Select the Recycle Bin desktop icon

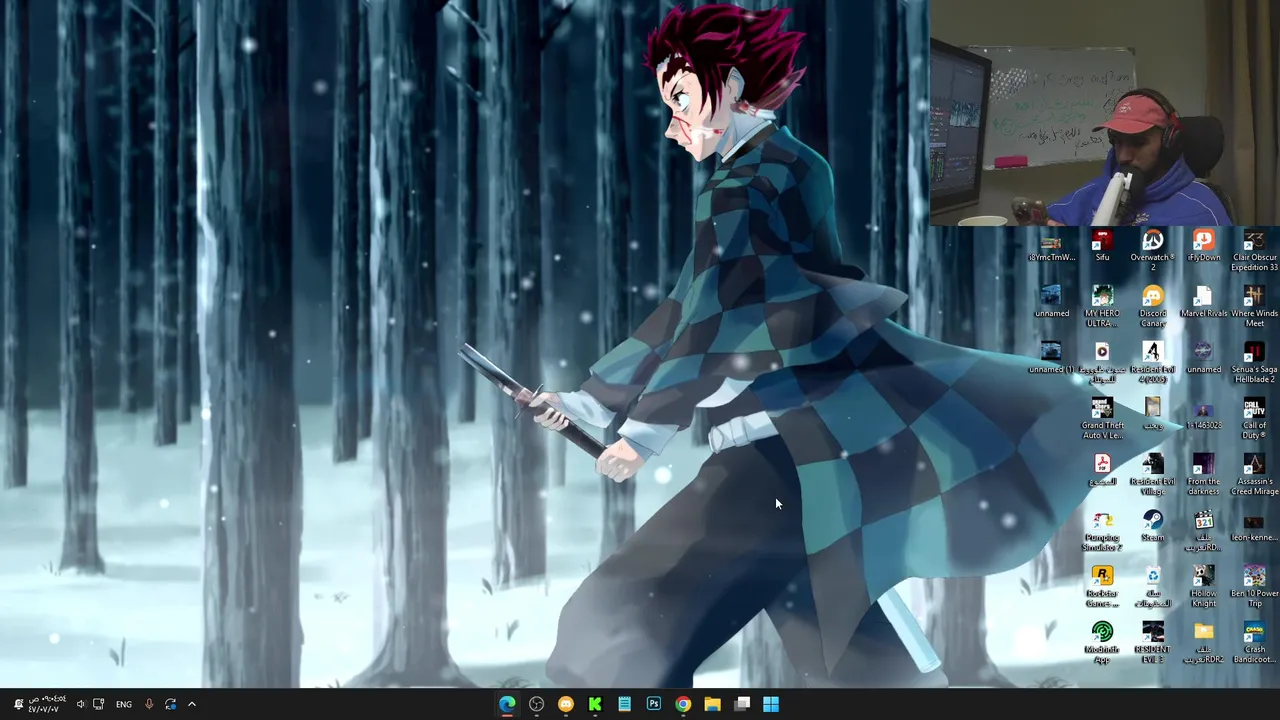click(x=1153, y=586)
